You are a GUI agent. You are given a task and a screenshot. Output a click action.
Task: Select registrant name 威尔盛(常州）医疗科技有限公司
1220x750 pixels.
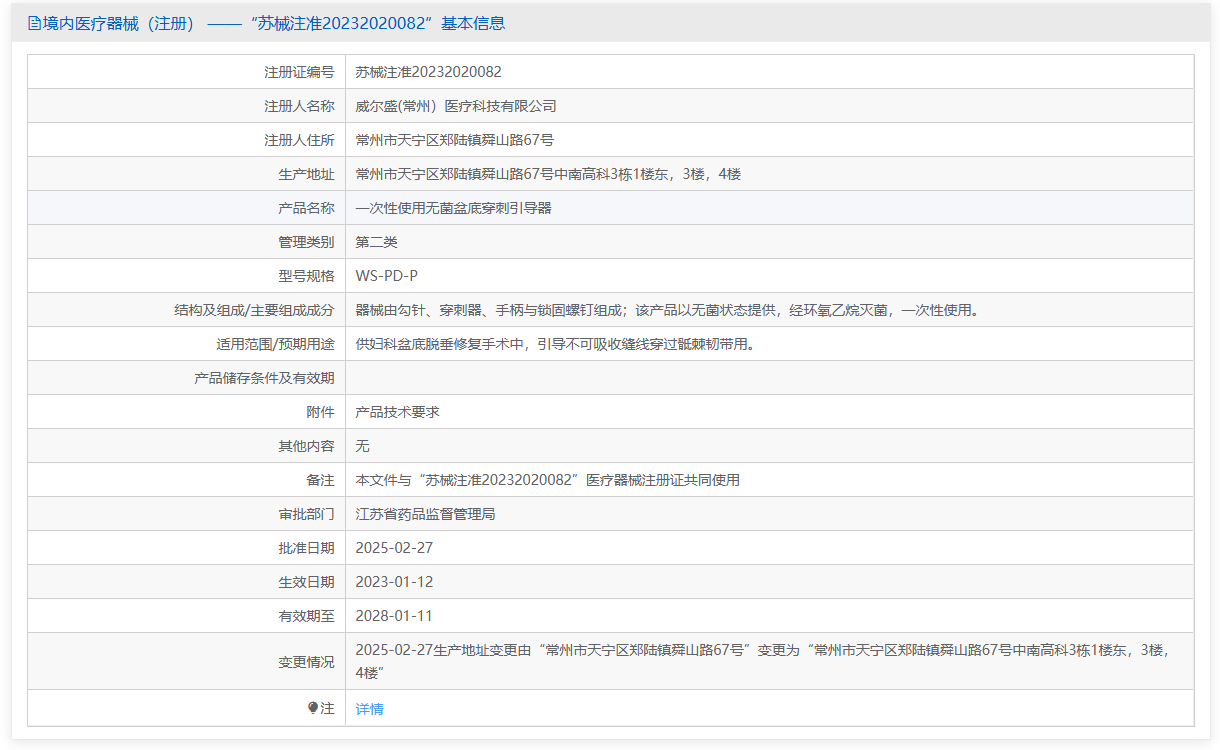pyautogui.click(x=456, y=106)
